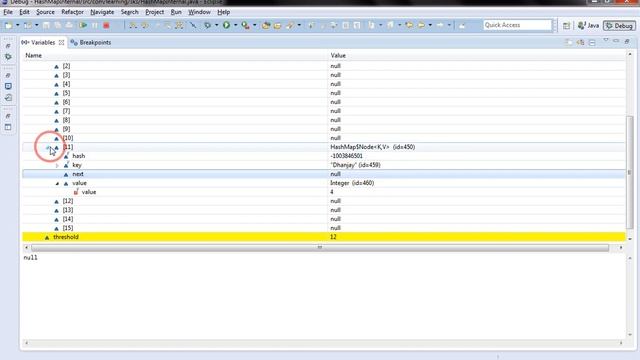
Task: Click the top icon in left side trim bar
Action: (x=8, y=46)
